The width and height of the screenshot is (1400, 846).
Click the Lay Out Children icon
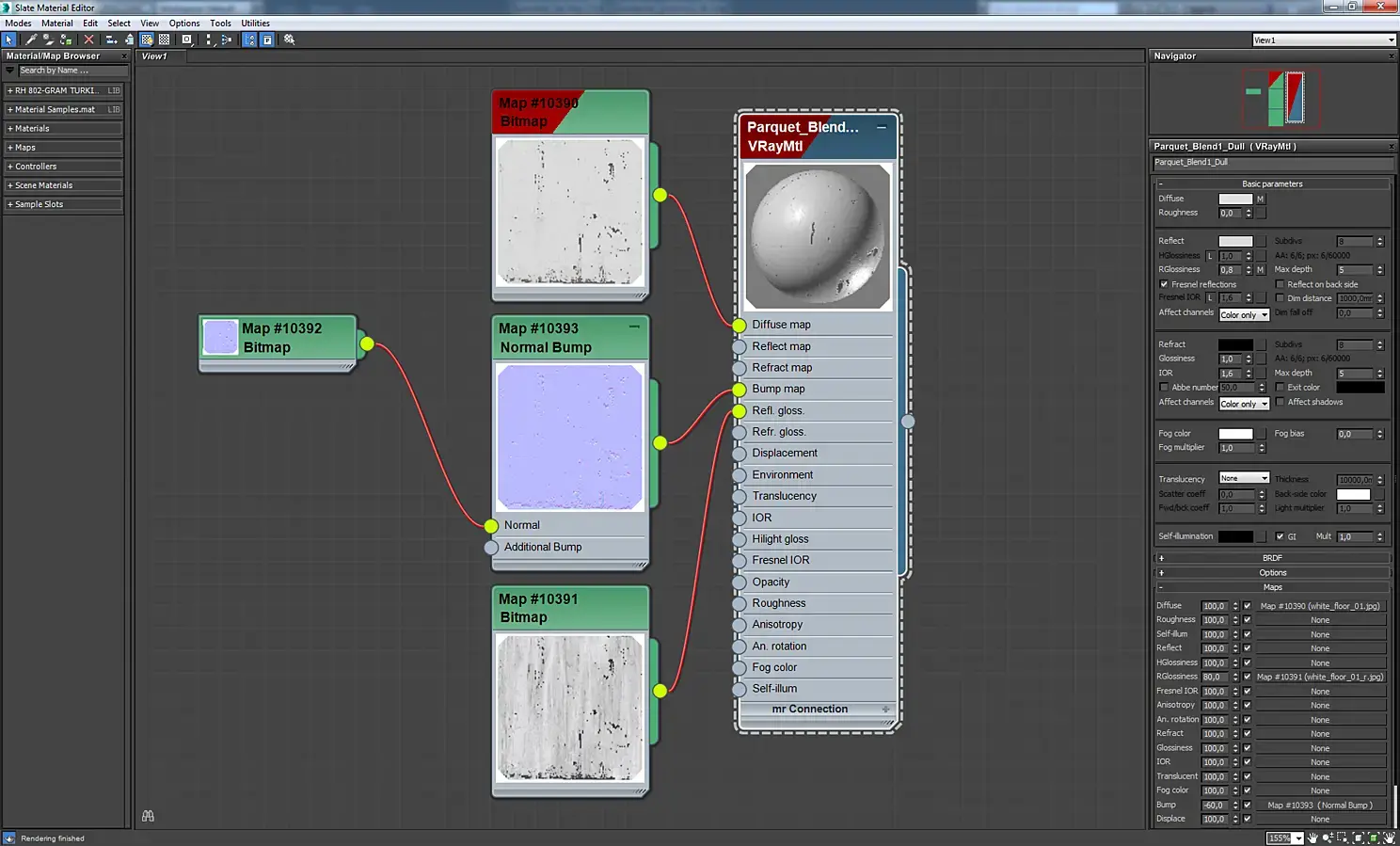pos(226,40)
